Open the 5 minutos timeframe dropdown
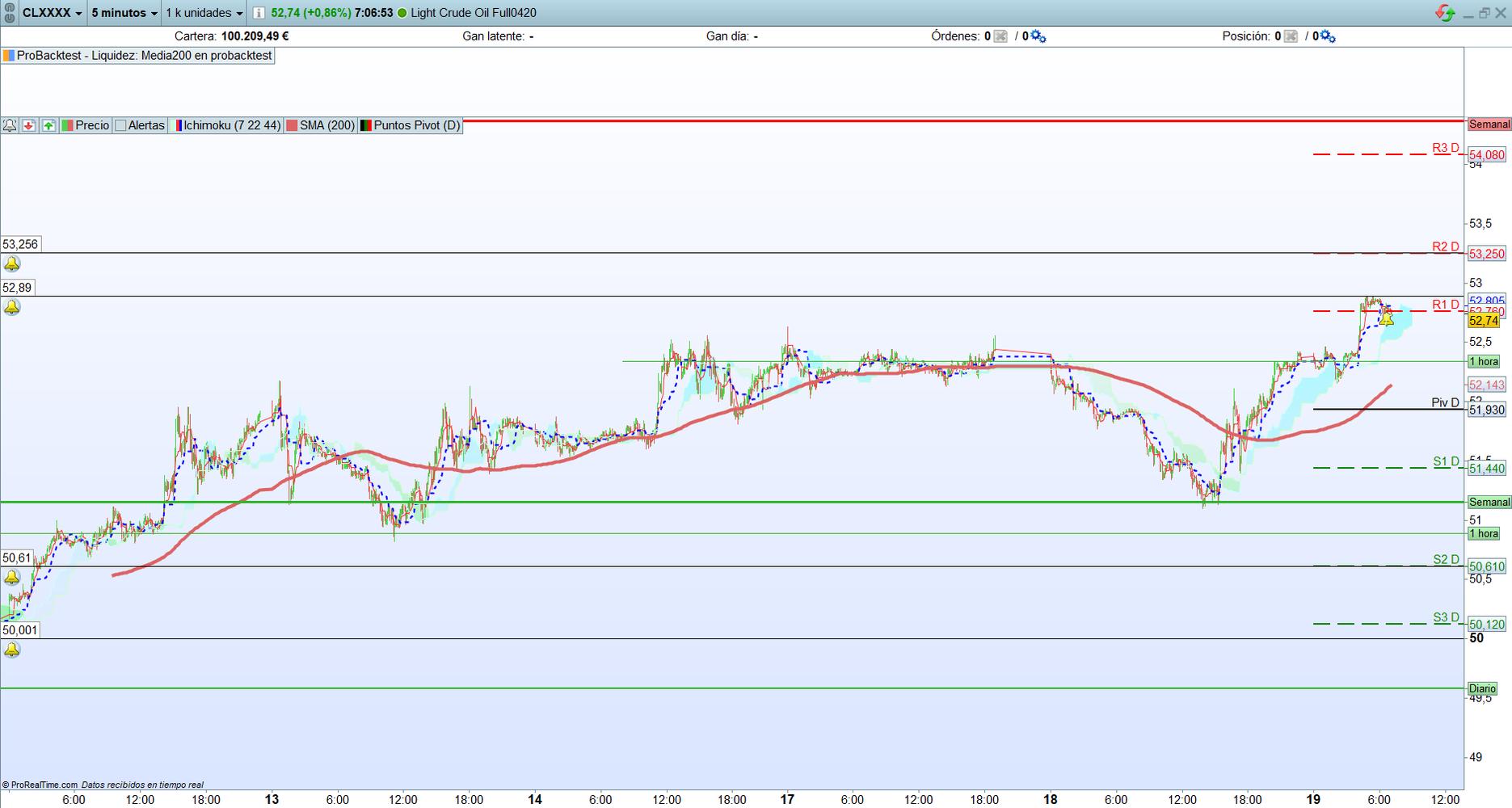 (x=124, y=13)
